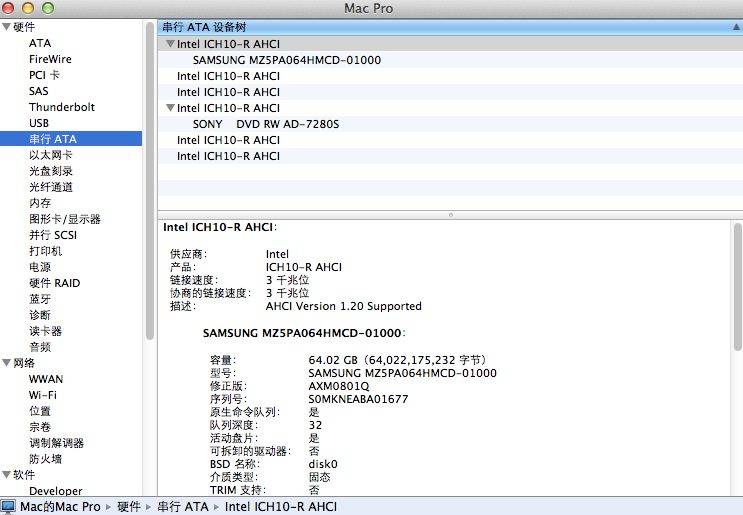Viewport: 743px width, 515px height.
Task: Collapse the first Intel ICH10-R AHCI node
Action: 170,44
